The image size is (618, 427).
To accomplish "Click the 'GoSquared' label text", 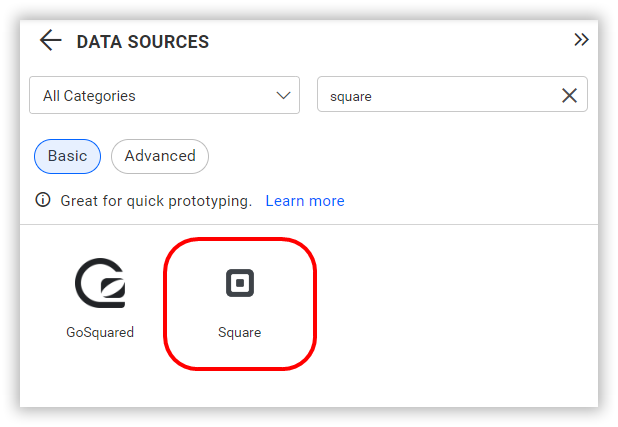I will pyautogui.click(x=100, y=332).
